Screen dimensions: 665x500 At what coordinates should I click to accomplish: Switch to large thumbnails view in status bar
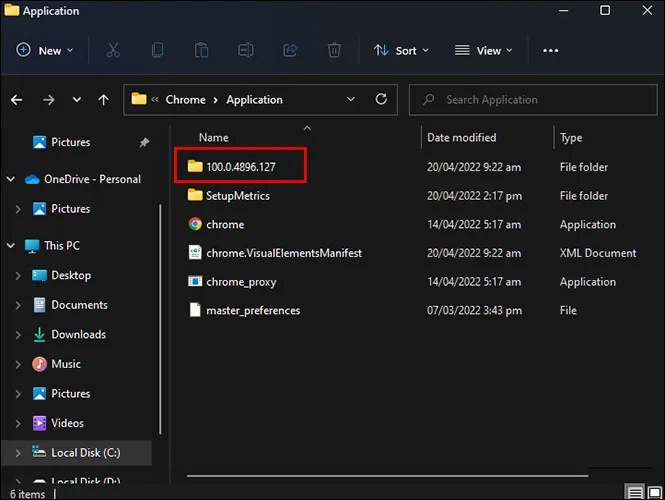point(655,492)
